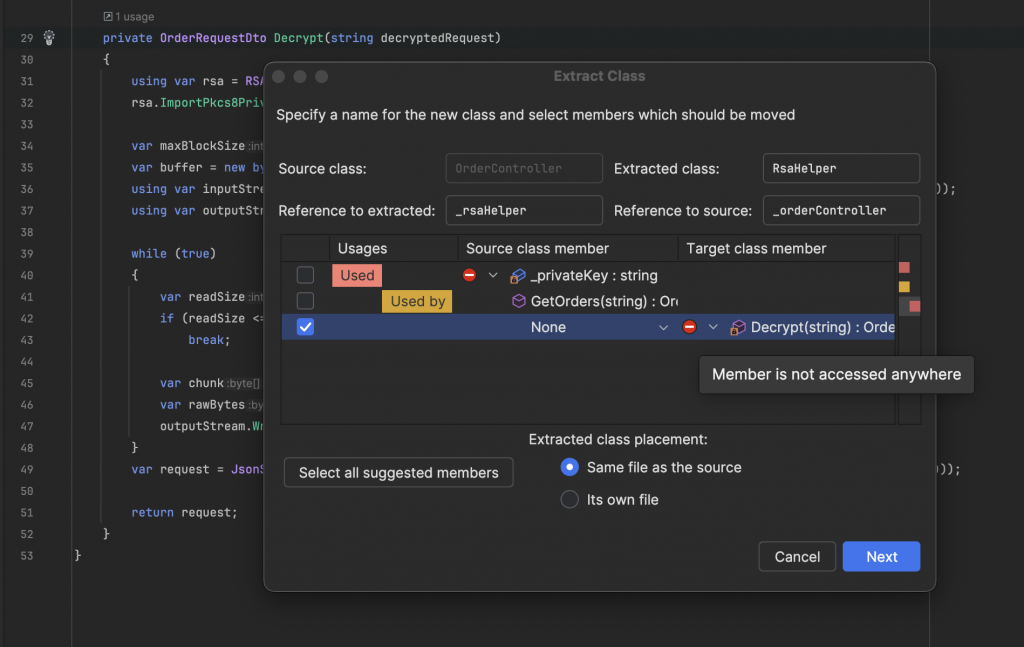This screenshot has width=1024, height=647.
Task: Click the red Used usage badge
Action: click(x=357, y=275)
